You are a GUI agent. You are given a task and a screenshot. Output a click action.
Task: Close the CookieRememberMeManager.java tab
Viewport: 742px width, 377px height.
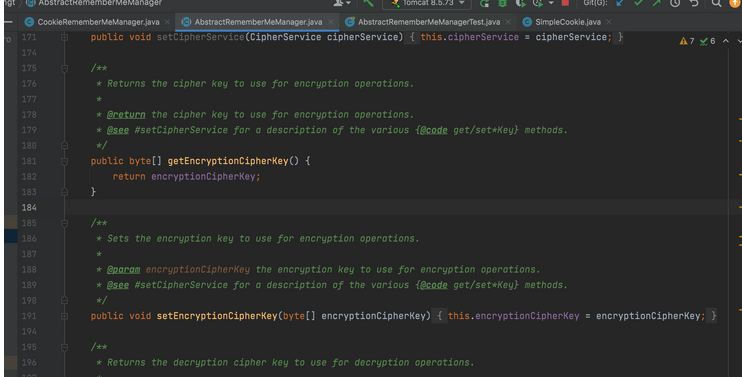tap(167, 22)
